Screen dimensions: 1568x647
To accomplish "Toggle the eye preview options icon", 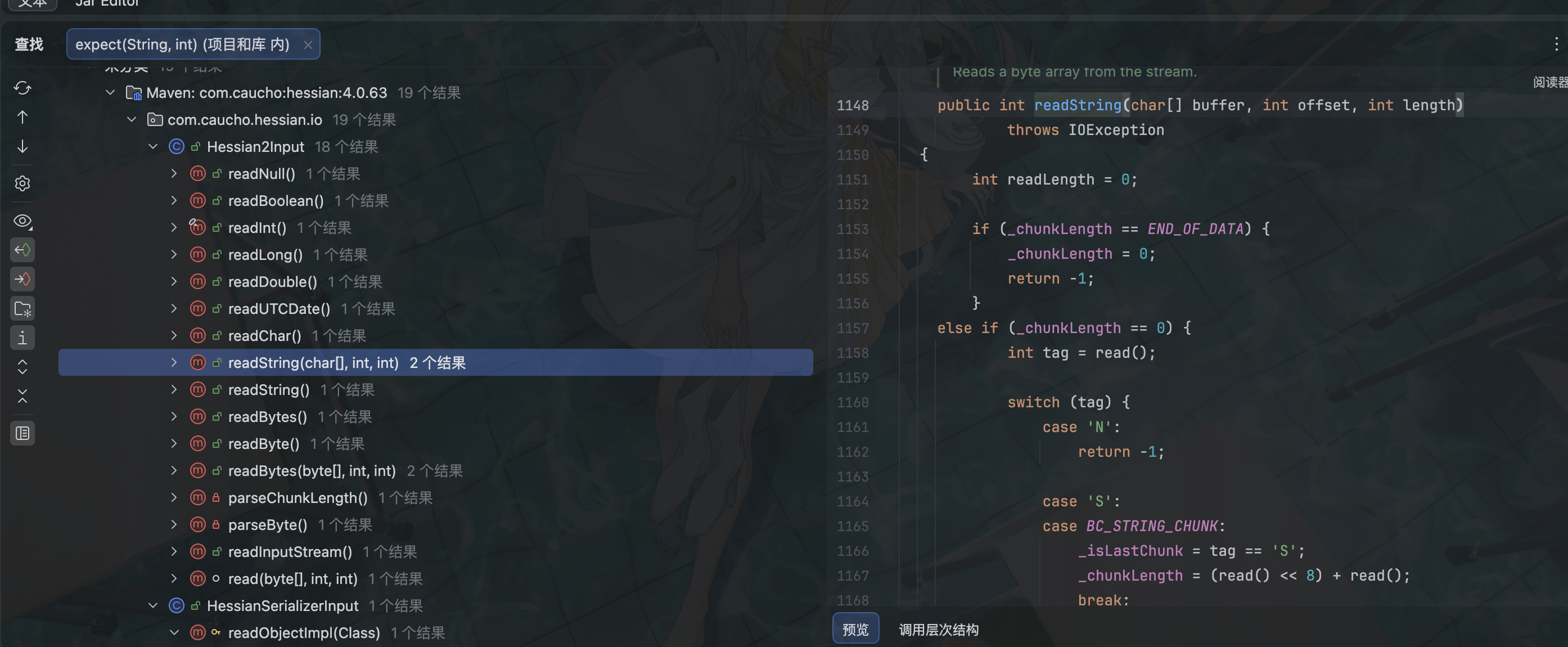I will click(x=22, y=221).
